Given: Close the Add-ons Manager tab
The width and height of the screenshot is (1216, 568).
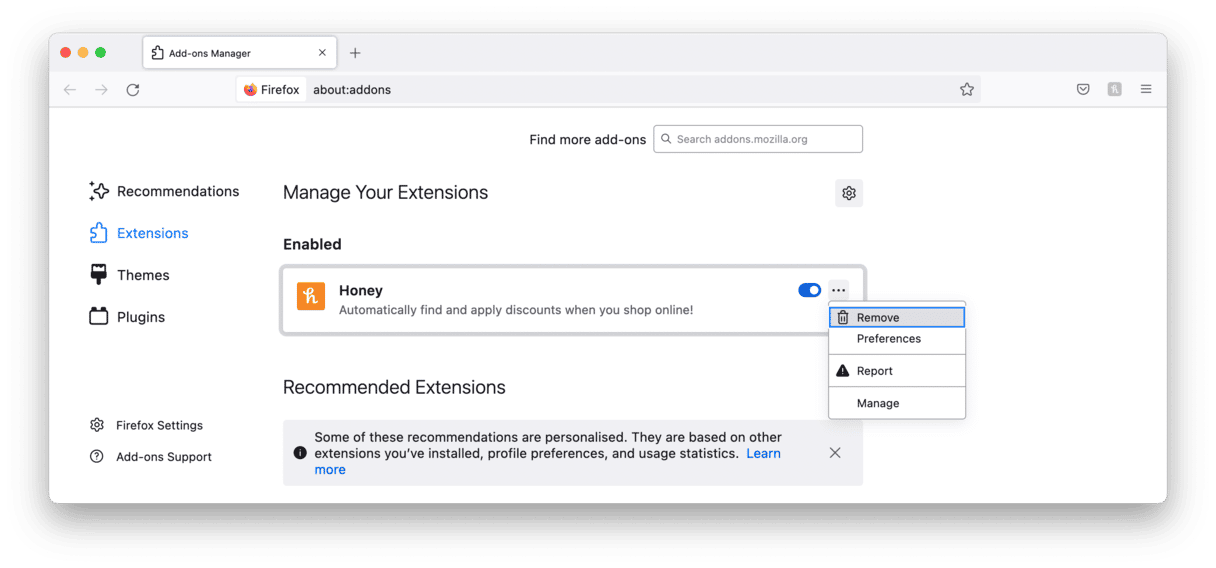Looking at the screenshot, I should point(322,53).
